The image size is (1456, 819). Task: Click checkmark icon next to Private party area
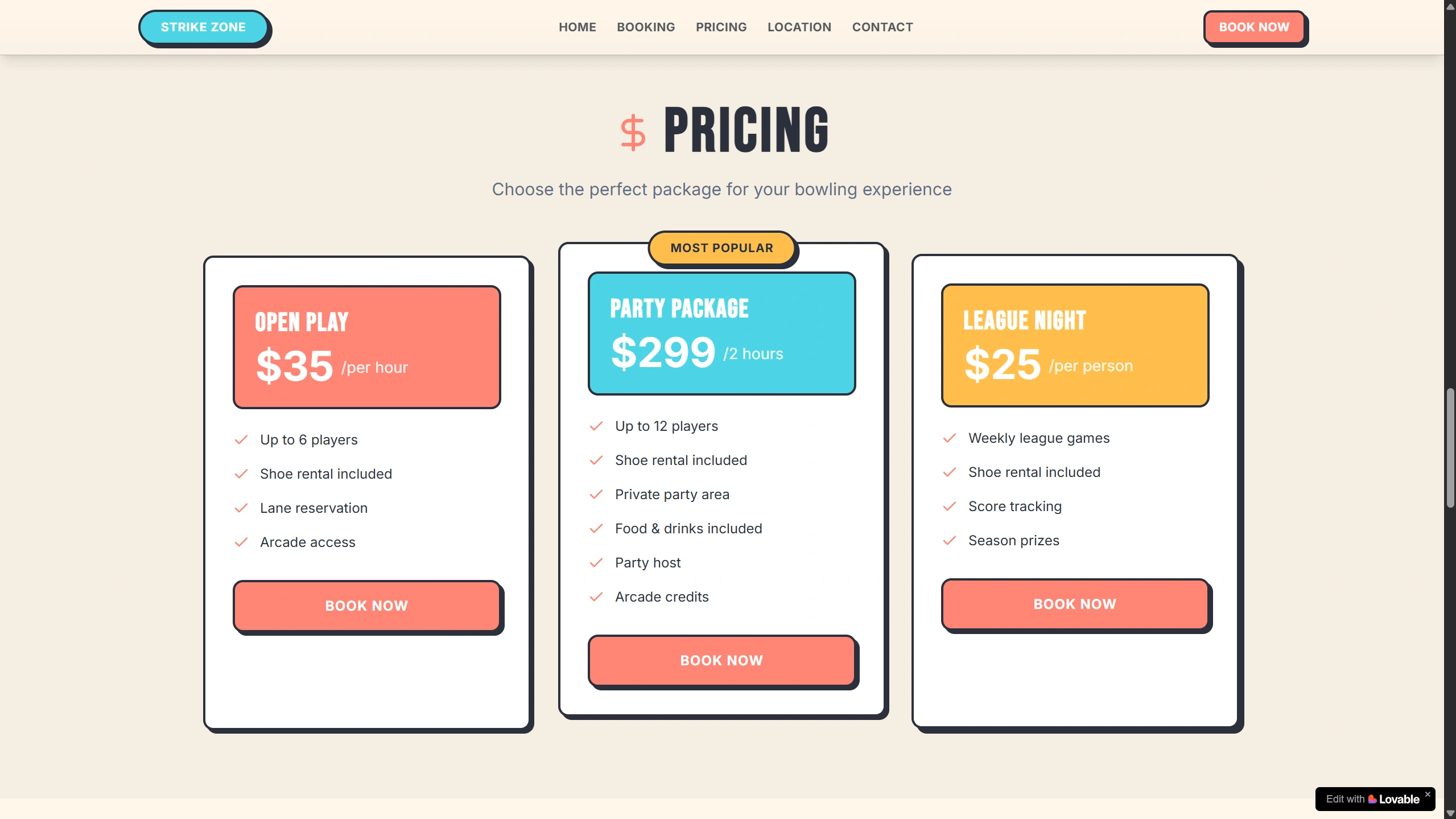click(596, 495)
